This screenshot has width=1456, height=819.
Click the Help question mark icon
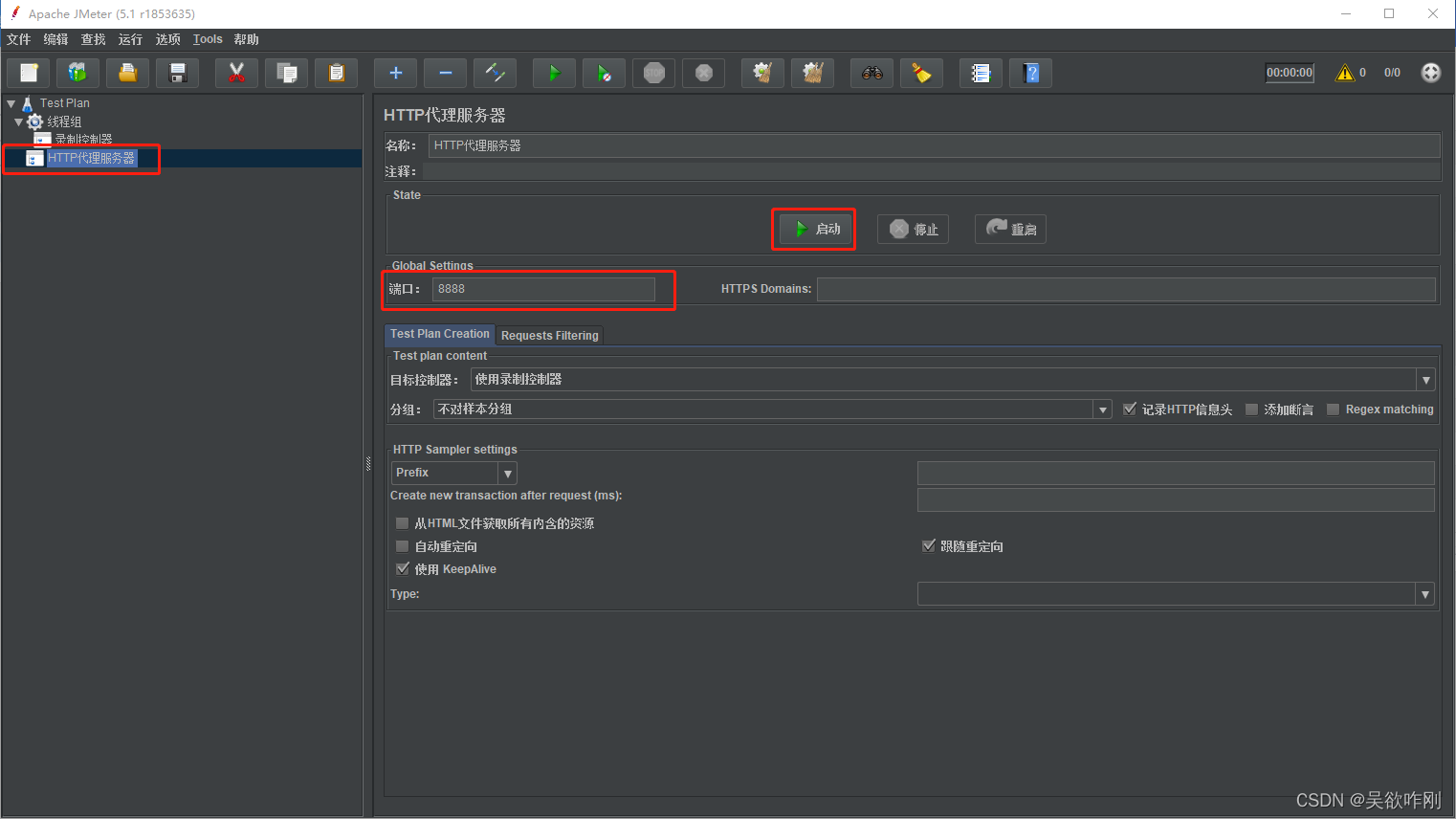[x=1030, y=73]
